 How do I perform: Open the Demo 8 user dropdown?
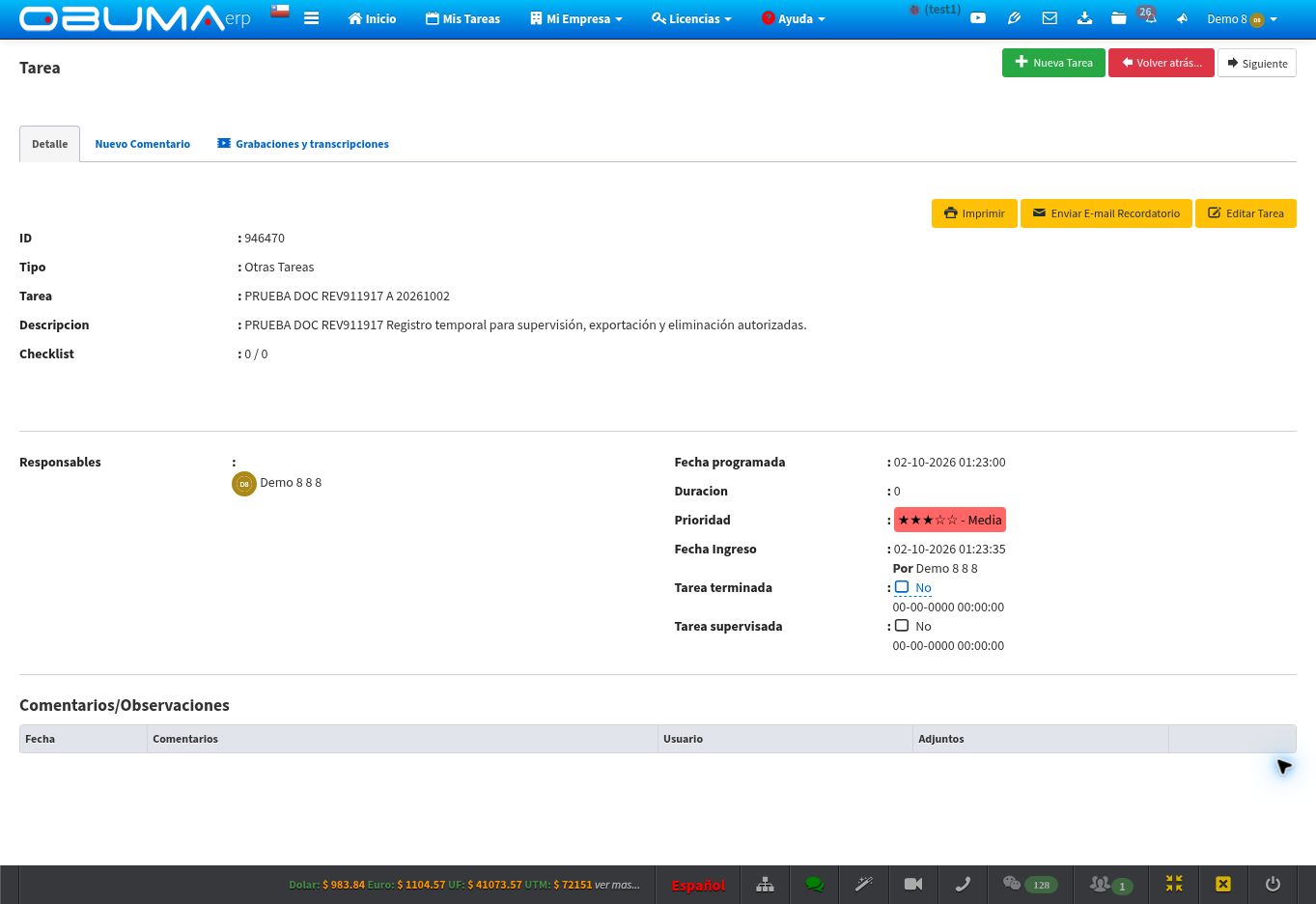coord(1242,18)
